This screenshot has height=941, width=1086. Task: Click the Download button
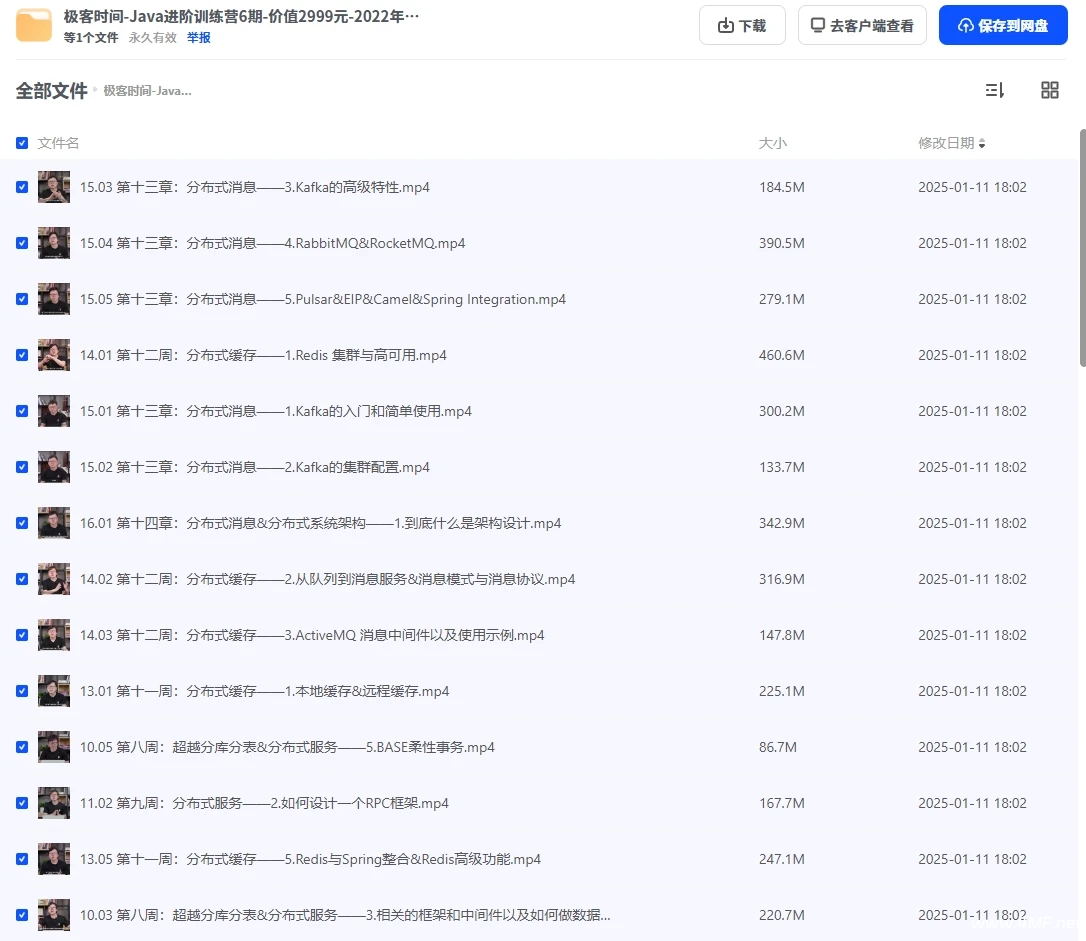[741, 26]
